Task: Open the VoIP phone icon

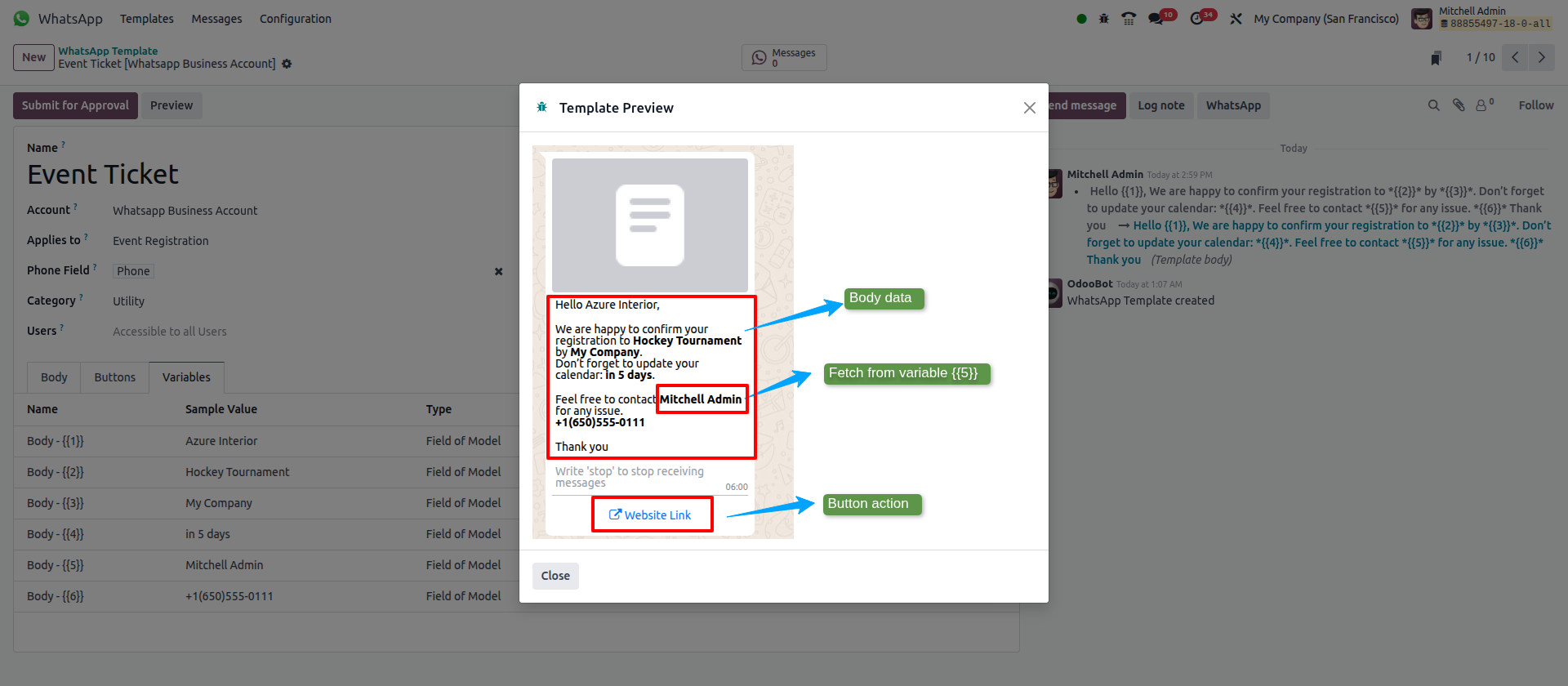Action: (x=1129, y=19)
